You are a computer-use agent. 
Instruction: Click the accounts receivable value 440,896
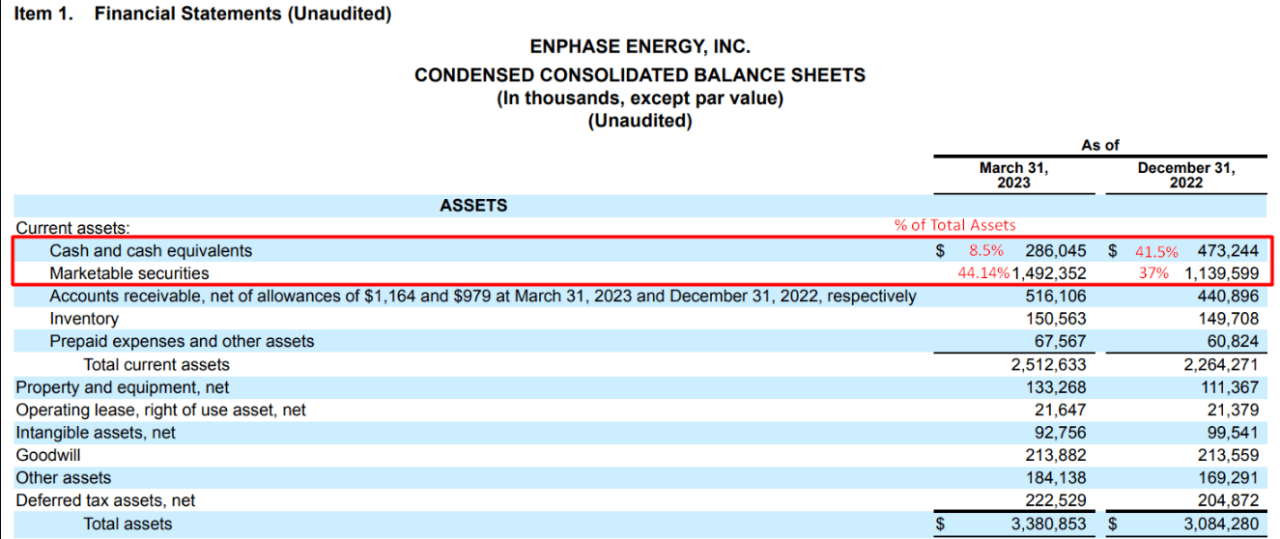tap(1227, 296)
